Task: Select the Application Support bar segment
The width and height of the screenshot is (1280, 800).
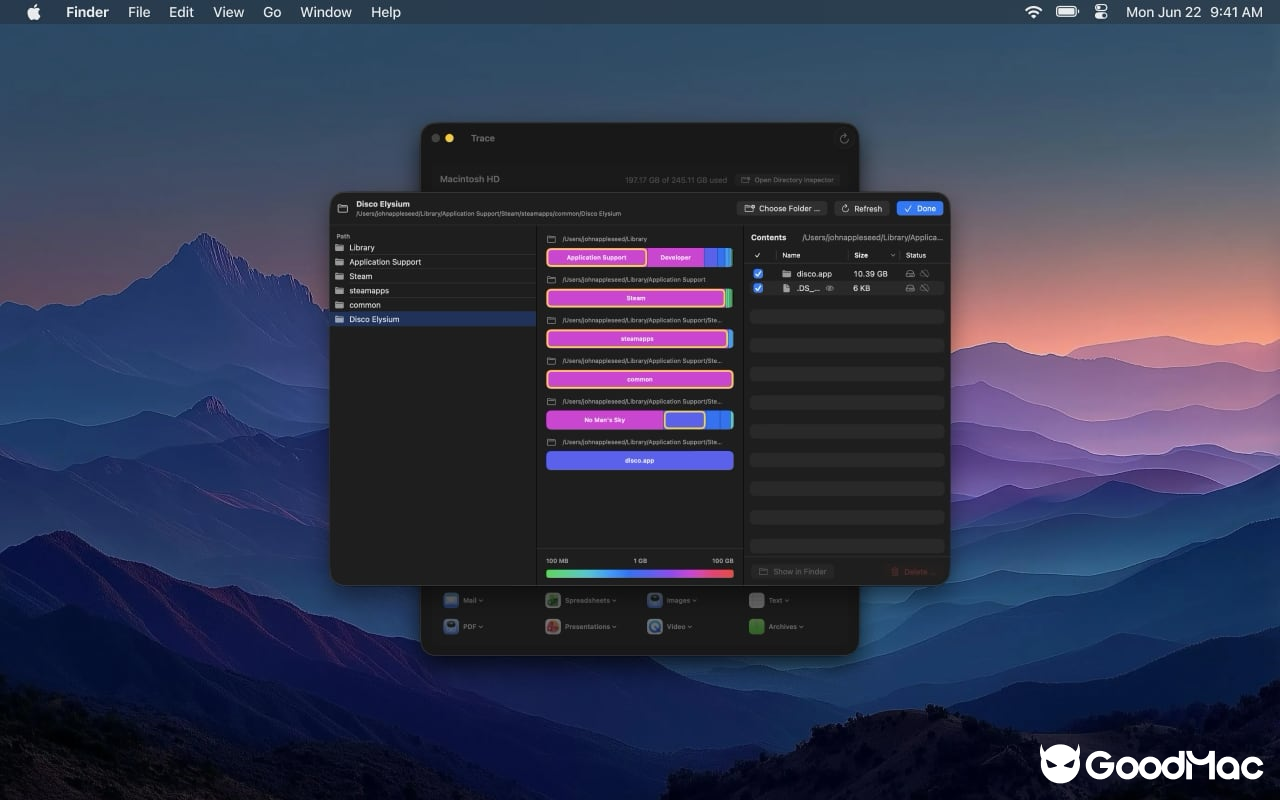Action: (596, 257)
